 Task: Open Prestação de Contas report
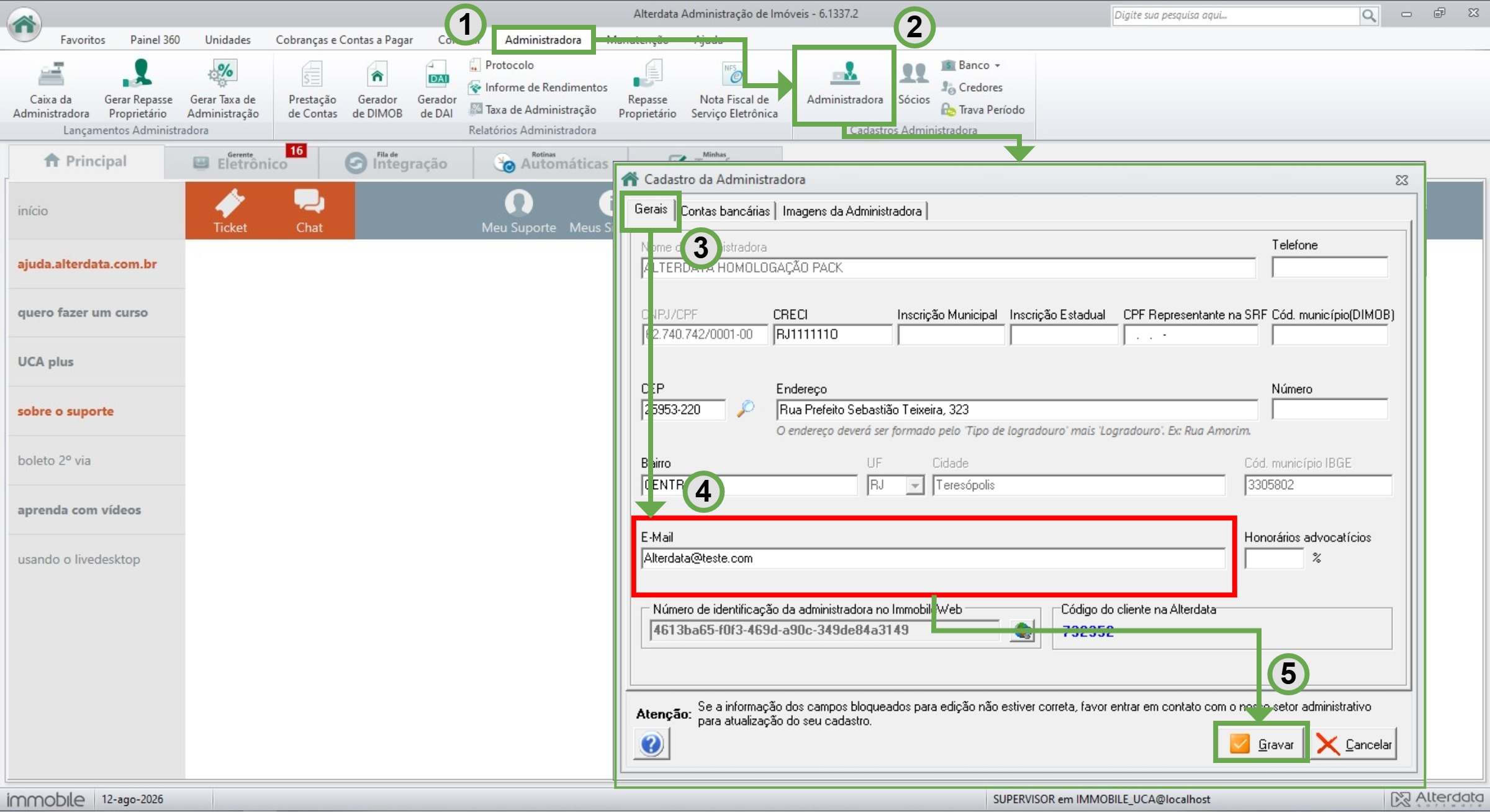tap(312, 89)
